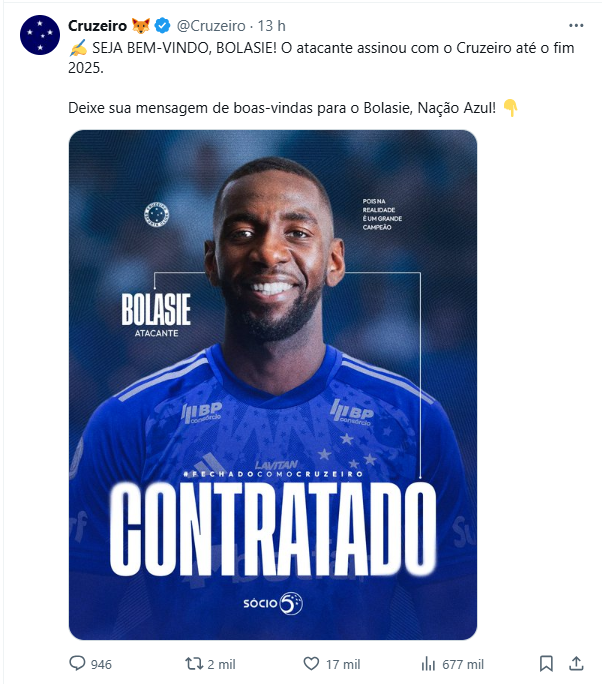Click the share upload icon

coord(576,663)
